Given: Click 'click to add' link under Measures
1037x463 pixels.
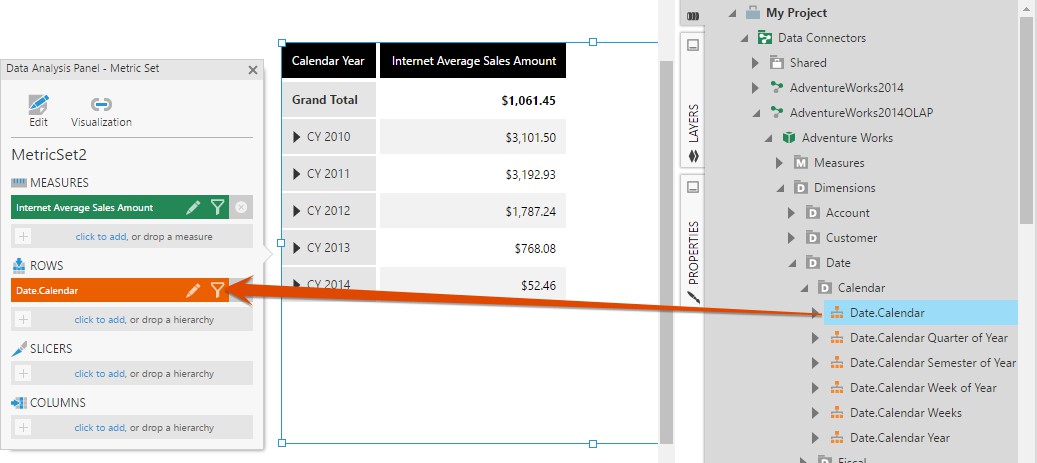Looking at the screenshot, I should 100,236.
